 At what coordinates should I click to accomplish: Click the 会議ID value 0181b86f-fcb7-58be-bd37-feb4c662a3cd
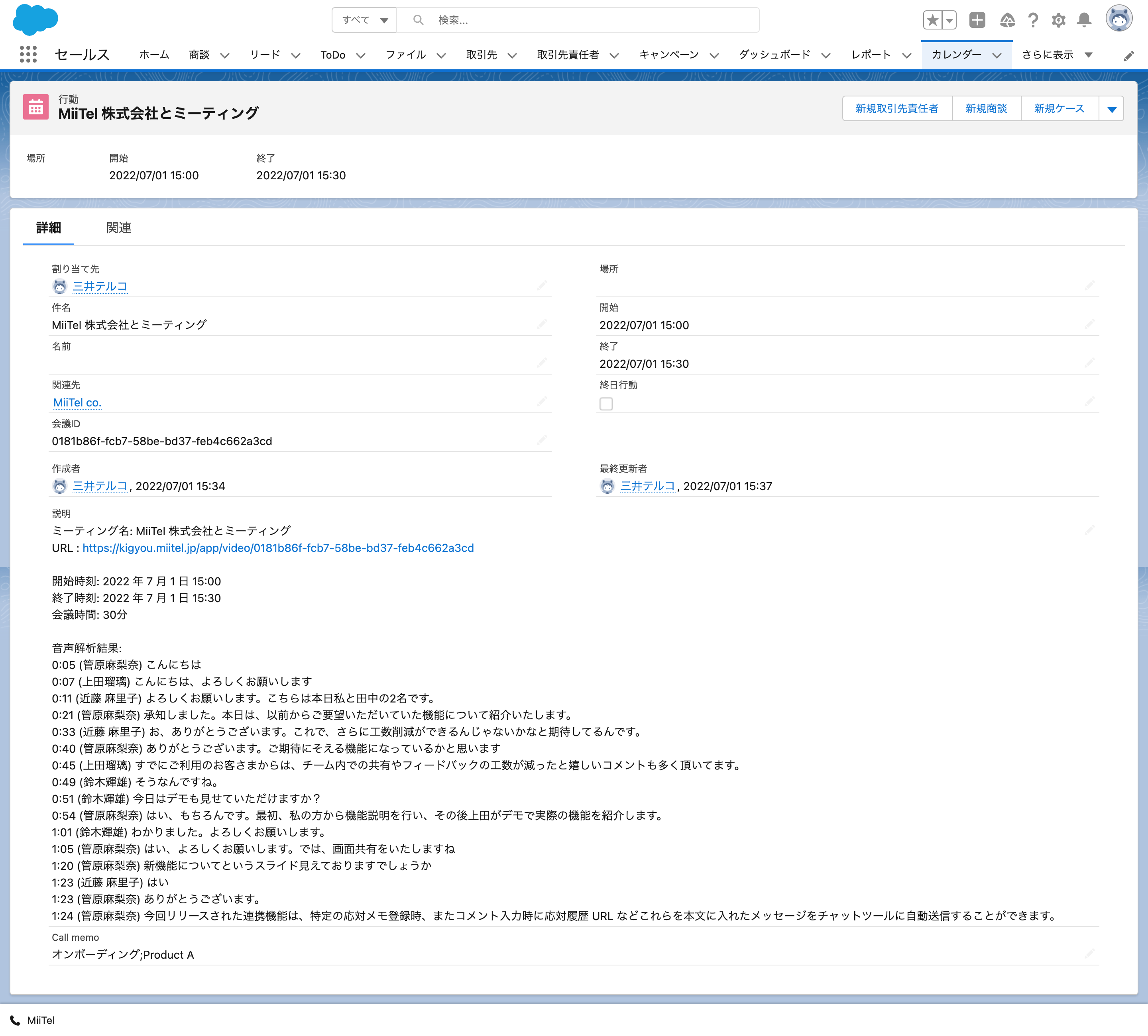[162, 441]
